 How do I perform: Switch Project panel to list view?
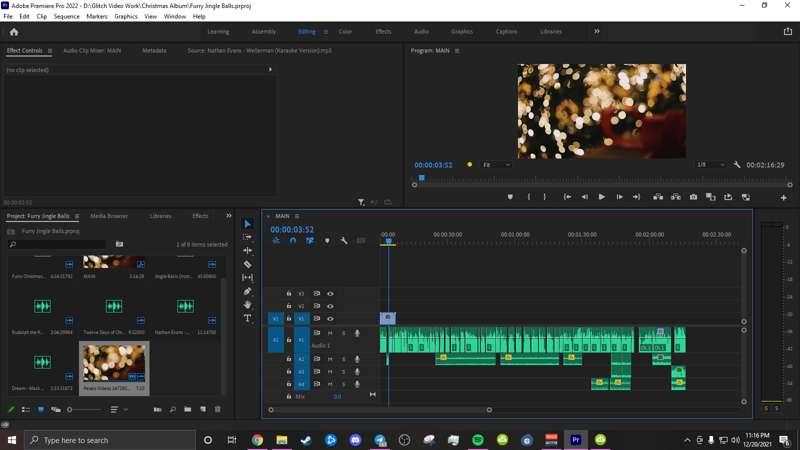[x=26, y=409]
